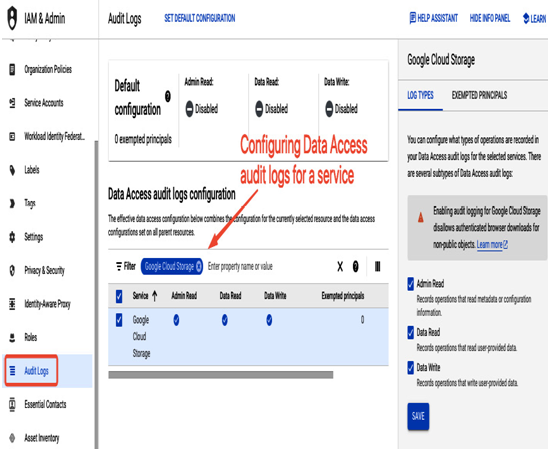Click the horizontal scrollbar under the table
The width and height of the screenshot is (554, 458).
pyautogui.click(x=220, y=375)
